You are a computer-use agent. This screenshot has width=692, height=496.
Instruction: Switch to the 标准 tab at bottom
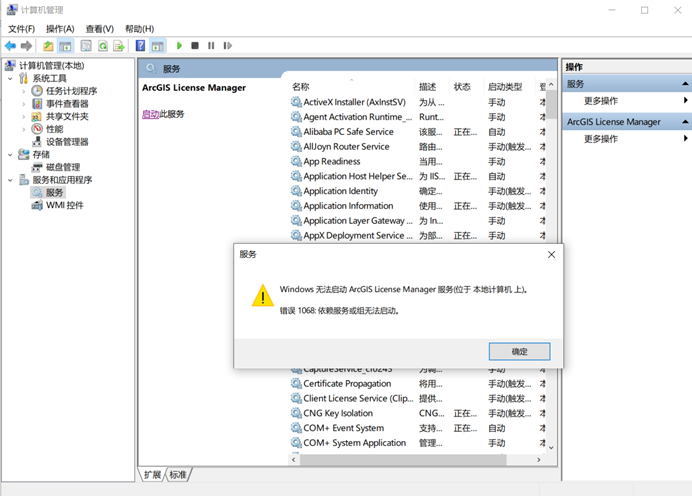tap(178, 474)
